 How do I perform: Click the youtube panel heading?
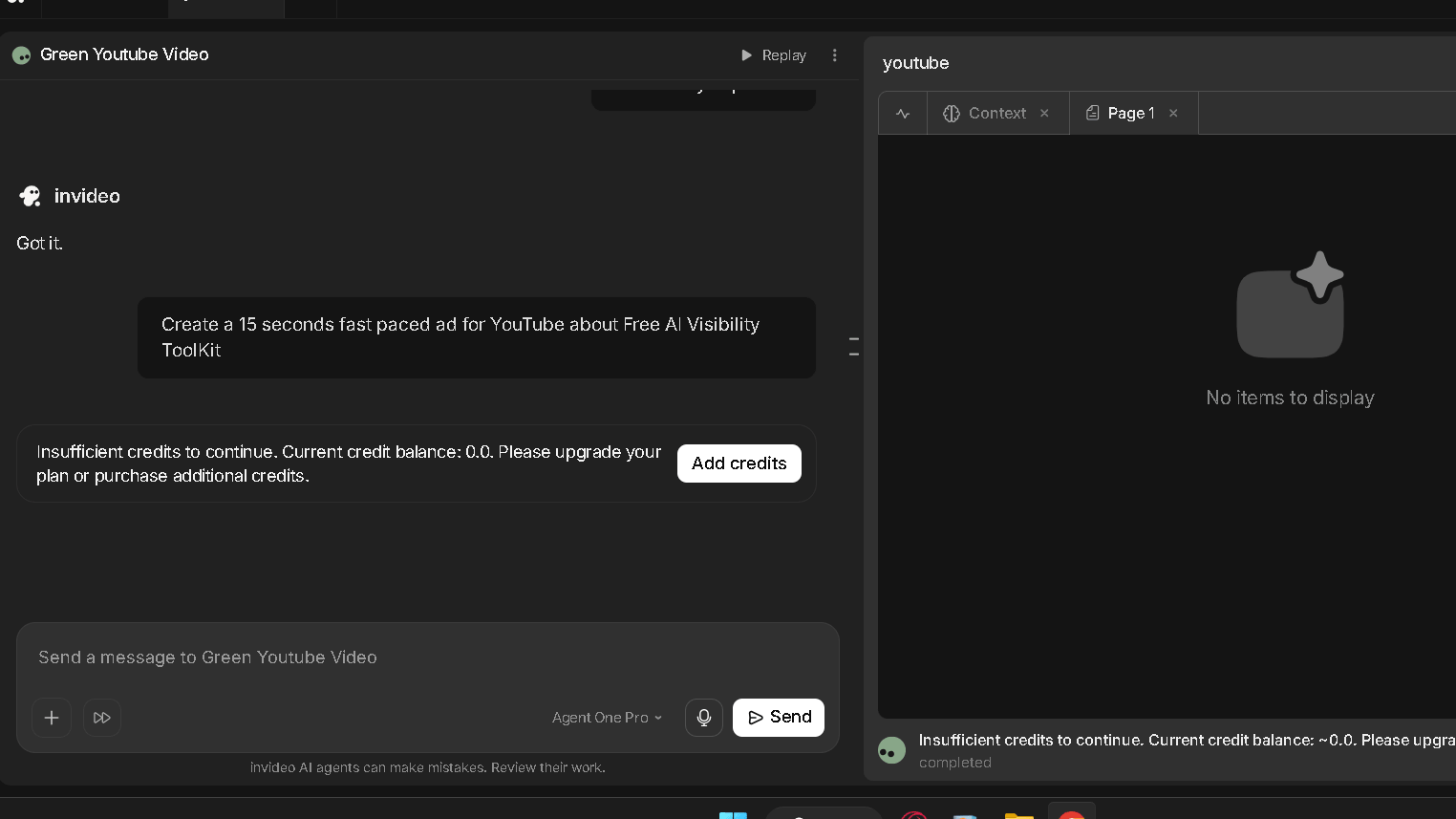916,63
